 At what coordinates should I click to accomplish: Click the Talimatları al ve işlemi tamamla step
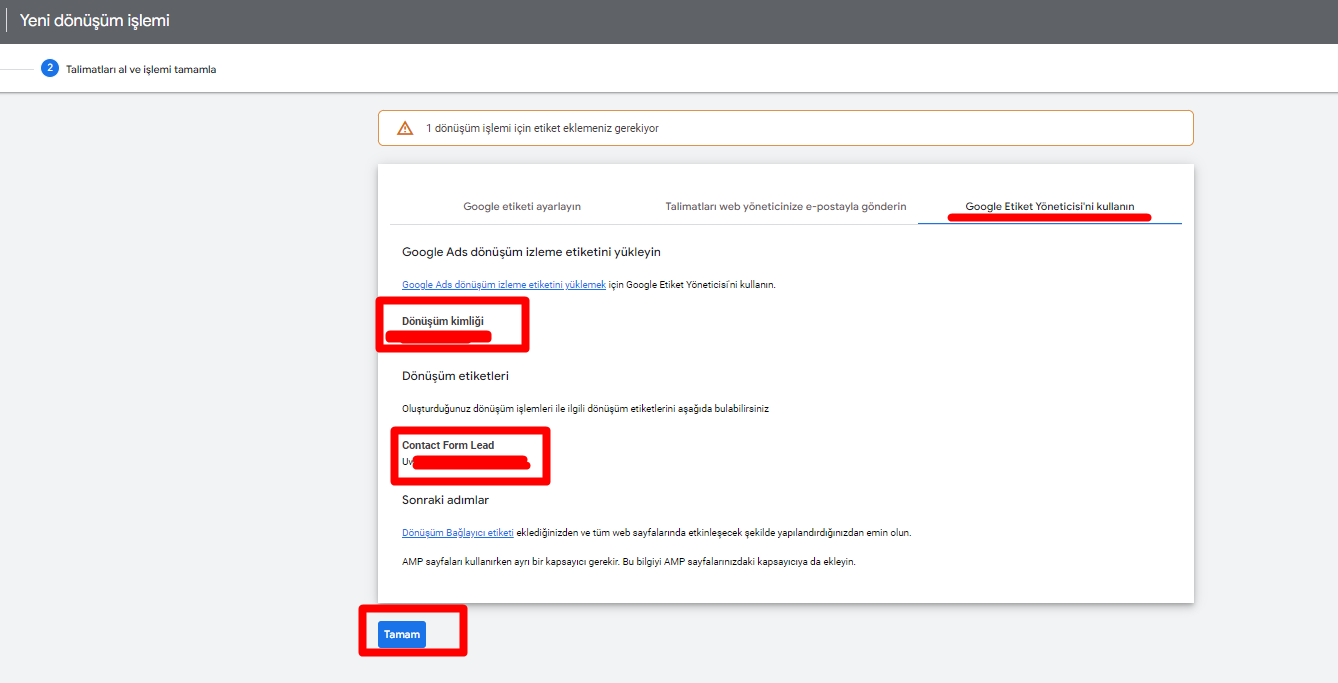pyautogui.click(x=141, y=69)
